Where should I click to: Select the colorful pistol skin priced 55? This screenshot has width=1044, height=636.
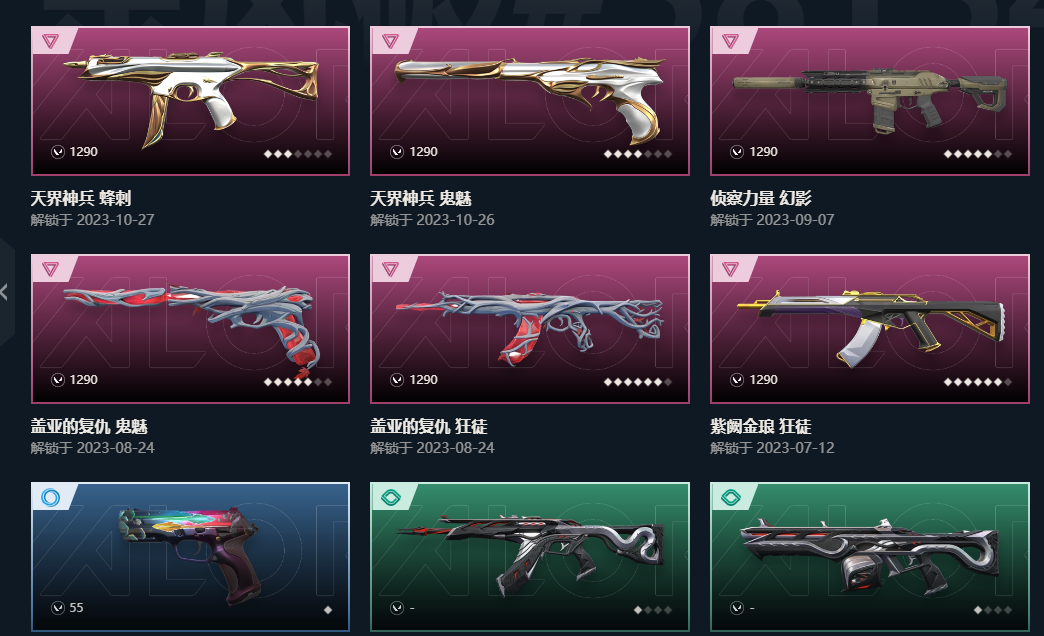coord(190,556)
